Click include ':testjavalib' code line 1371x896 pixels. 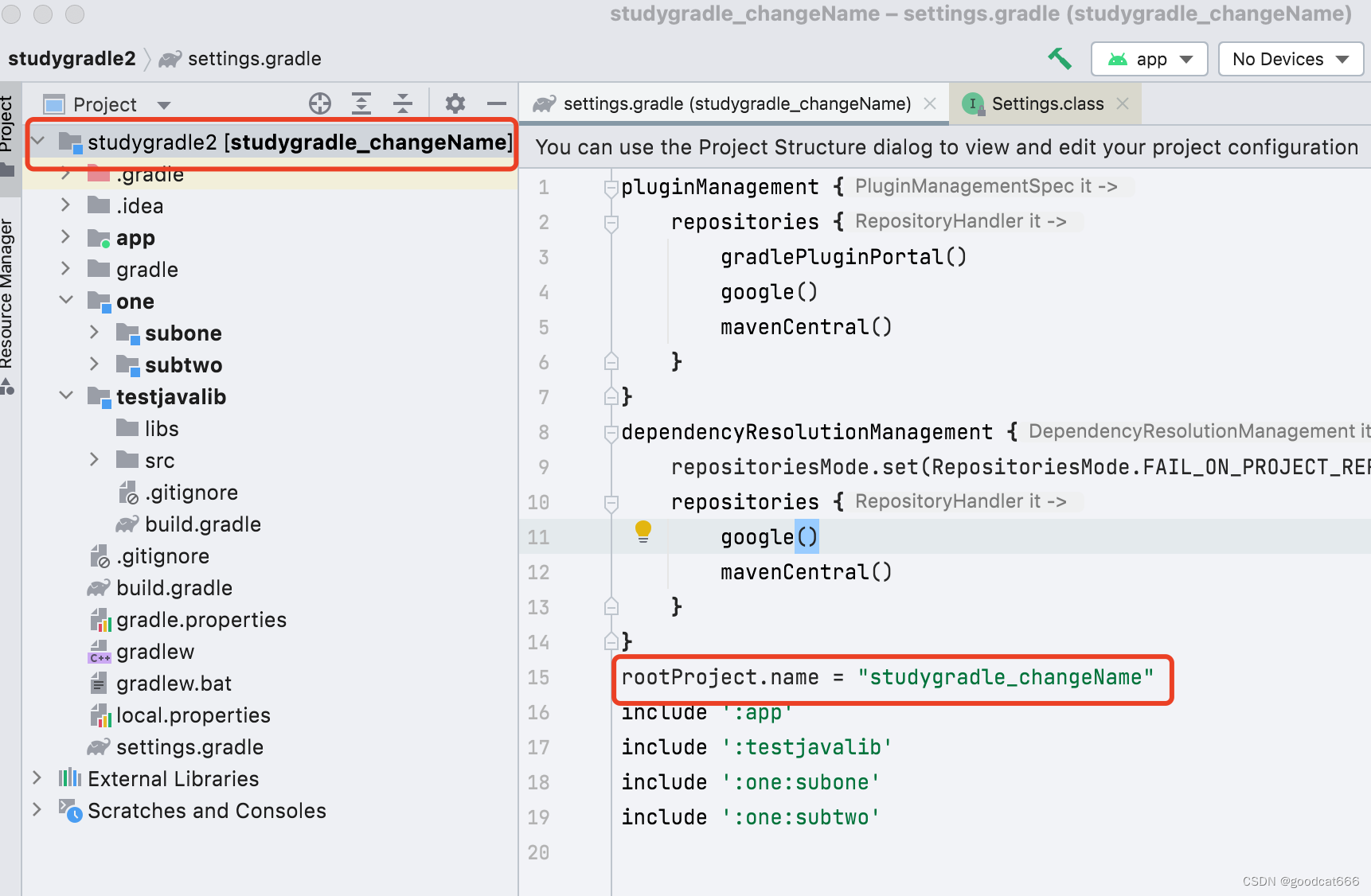click(756, 747)
